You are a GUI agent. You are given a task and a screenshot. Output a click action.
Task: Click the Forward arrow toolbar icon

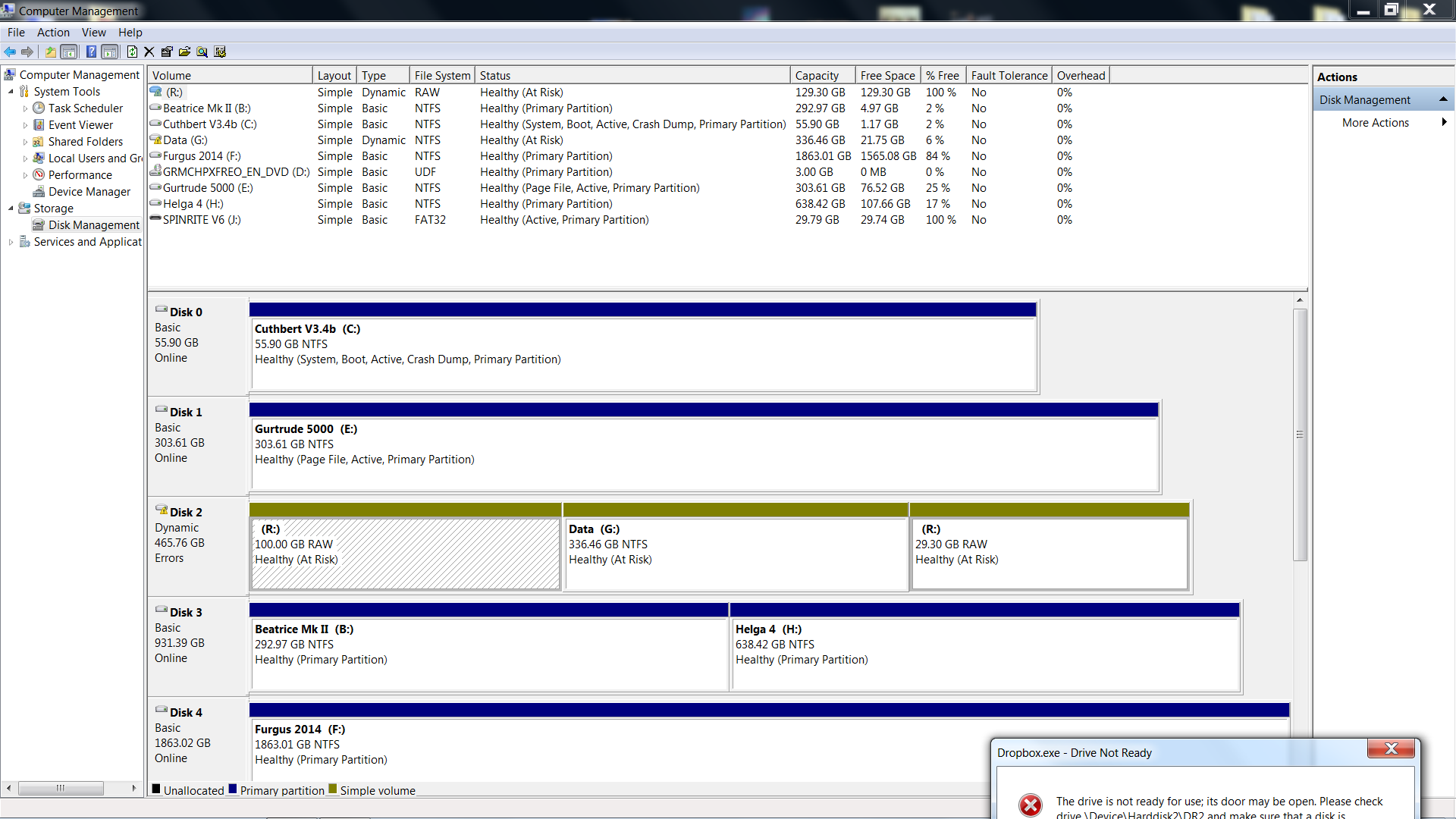(27, 52)
